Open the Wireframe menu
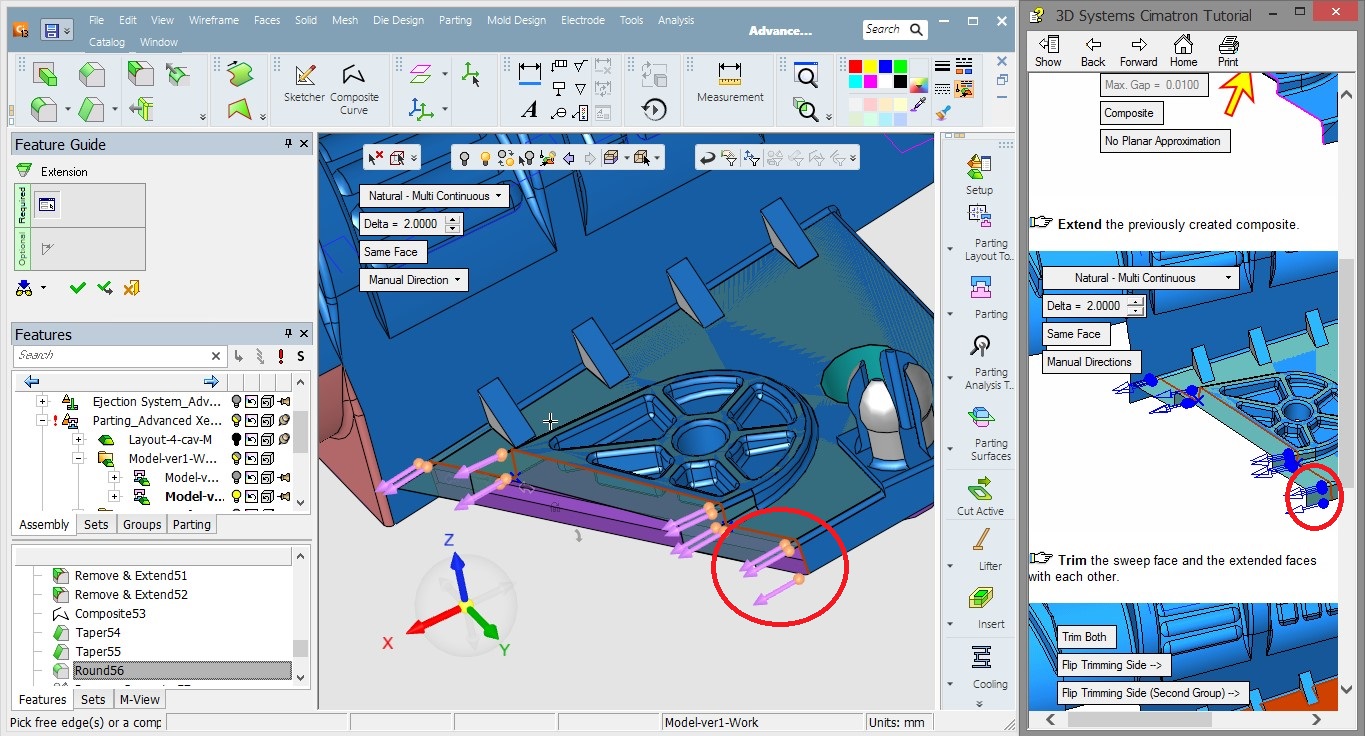This screenshot has height=736, width=1365. pos(213,20)
